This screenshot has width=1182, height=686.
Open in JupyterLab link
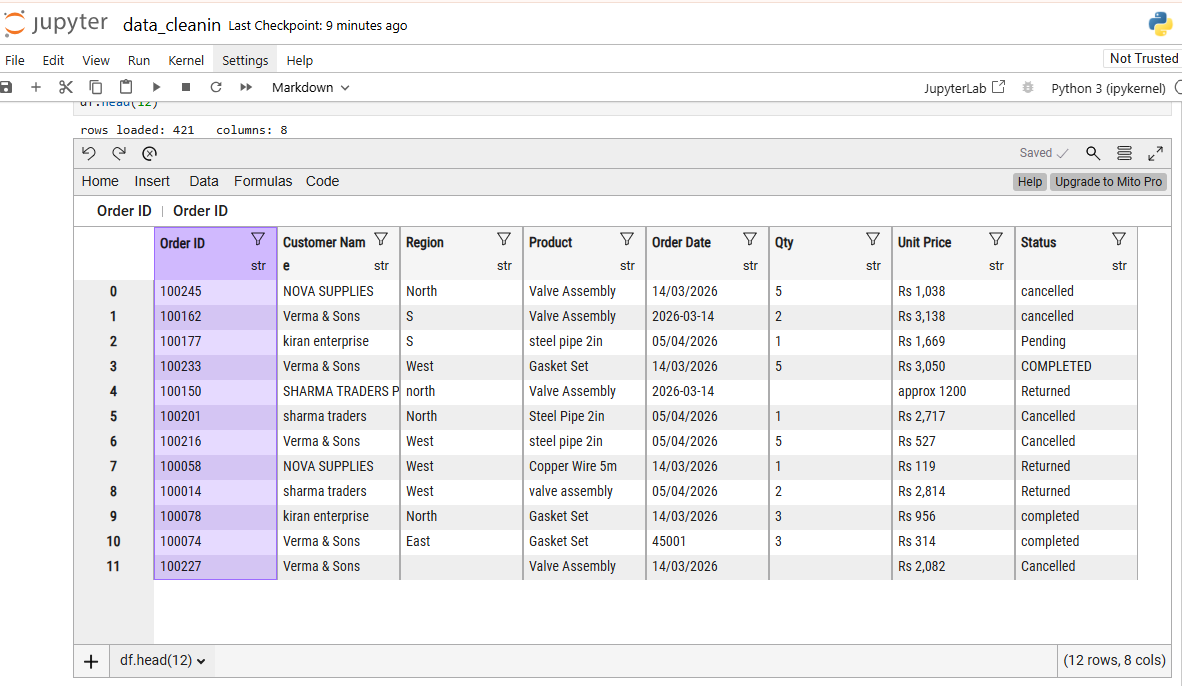[964, 88]
